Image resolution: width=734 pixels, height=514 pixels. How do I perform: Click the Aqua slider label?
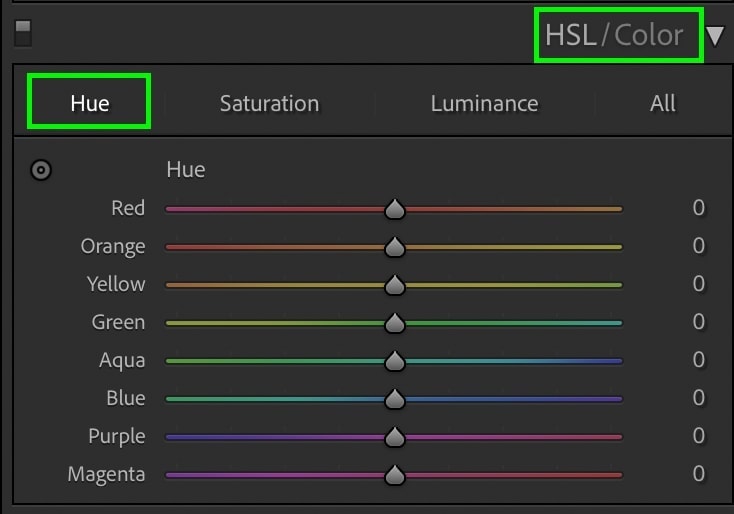click(122, 360)
